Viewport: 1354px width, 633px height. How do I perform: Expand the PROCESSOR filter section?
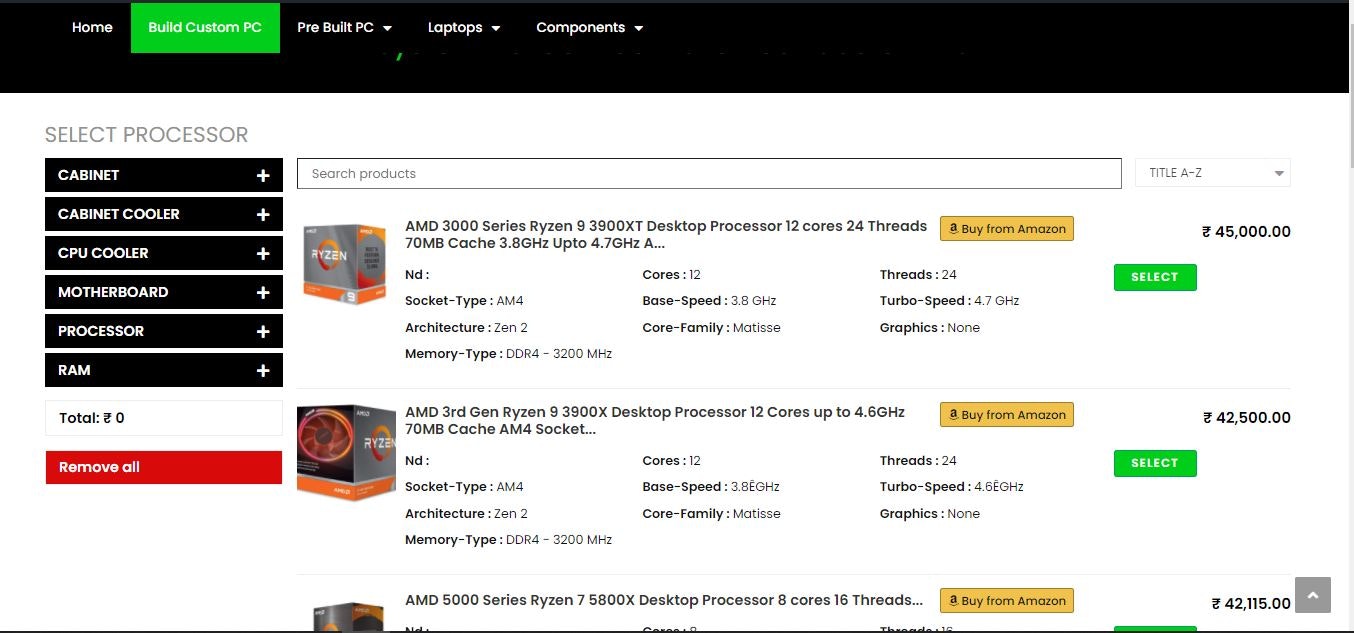tap(262, 331)
